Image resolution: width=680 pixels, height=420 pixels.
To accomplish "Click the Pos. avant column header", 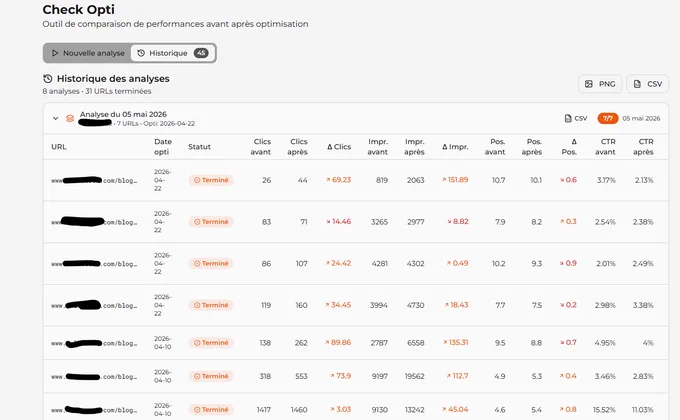I will tap(495, 147).
